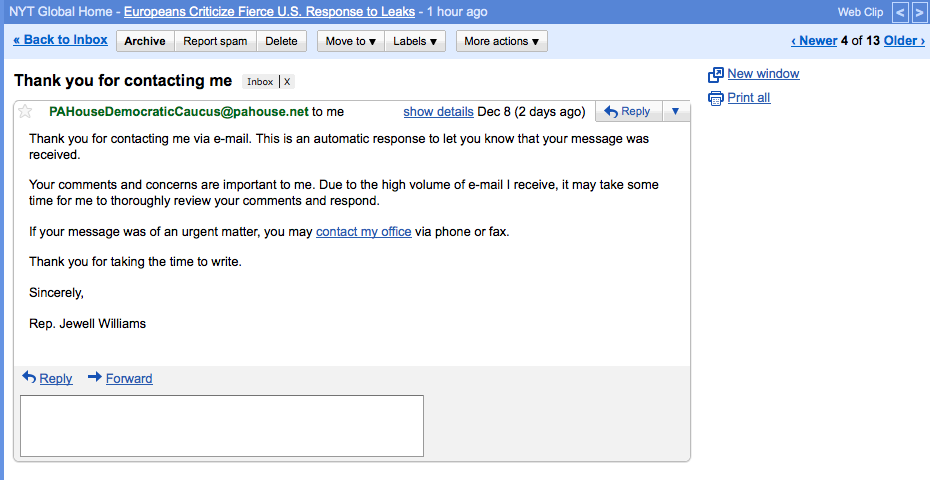The width and height of the screenshot is (930, 480).
Task: Open the Move to dropdown
Action: pyautogui.click(x=351, y=41)
